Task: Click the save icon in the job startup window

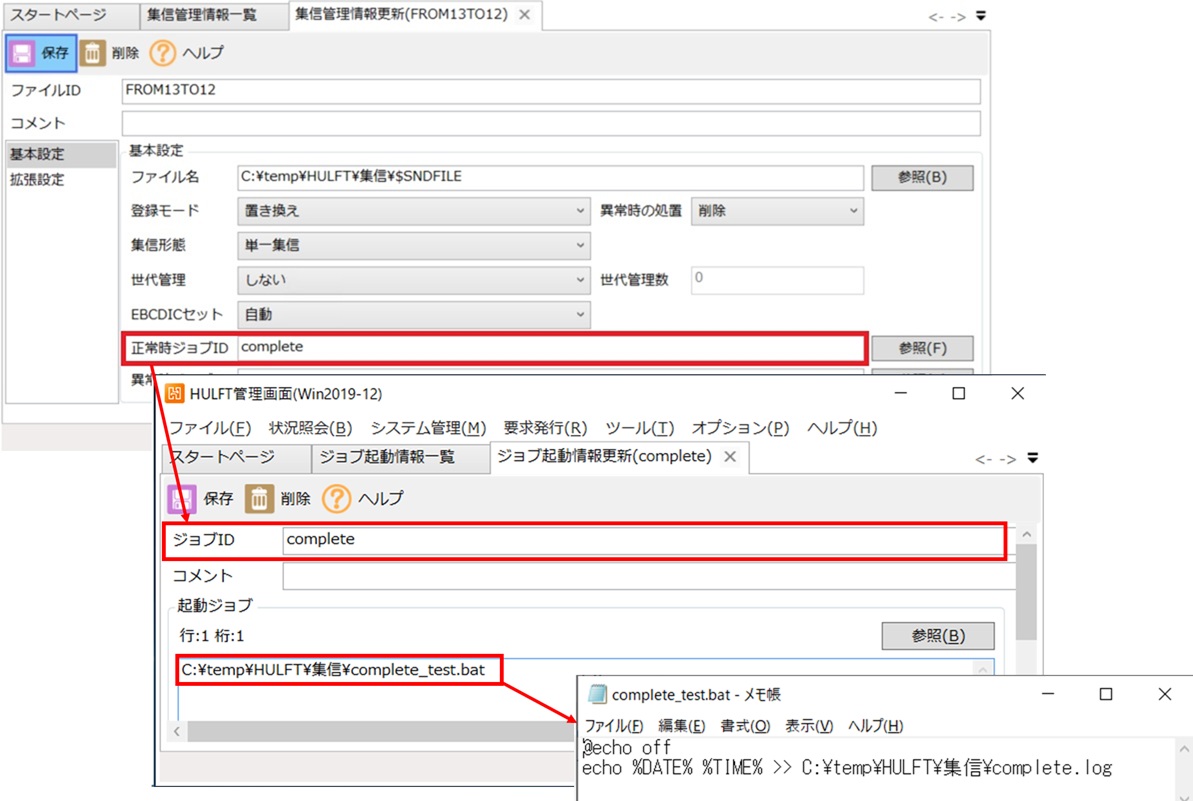Action: click(181, 498)
